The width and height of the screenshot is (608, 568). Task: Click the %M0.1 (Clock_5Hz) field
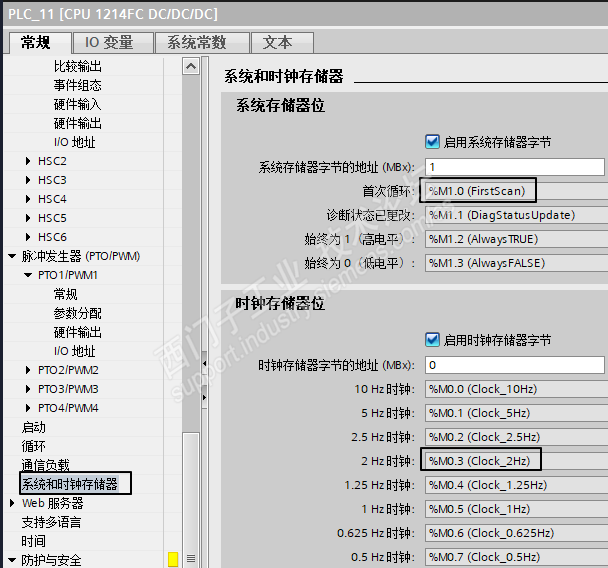[516, 413]
